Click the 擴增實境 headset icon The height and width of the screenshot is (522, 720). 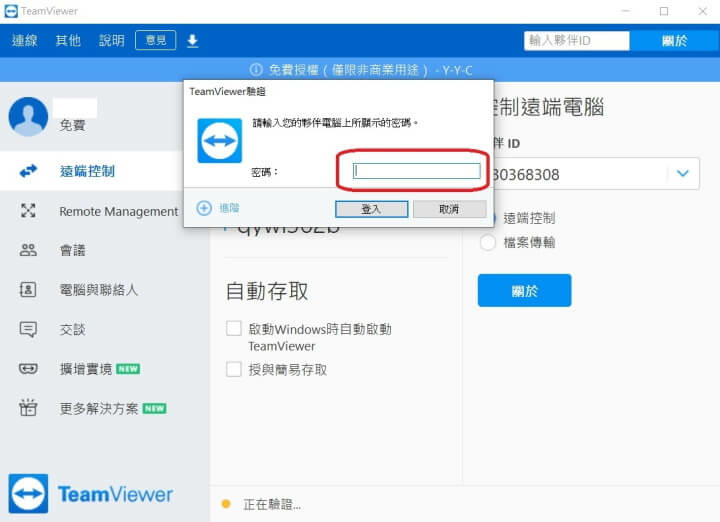tap(28, 369)
